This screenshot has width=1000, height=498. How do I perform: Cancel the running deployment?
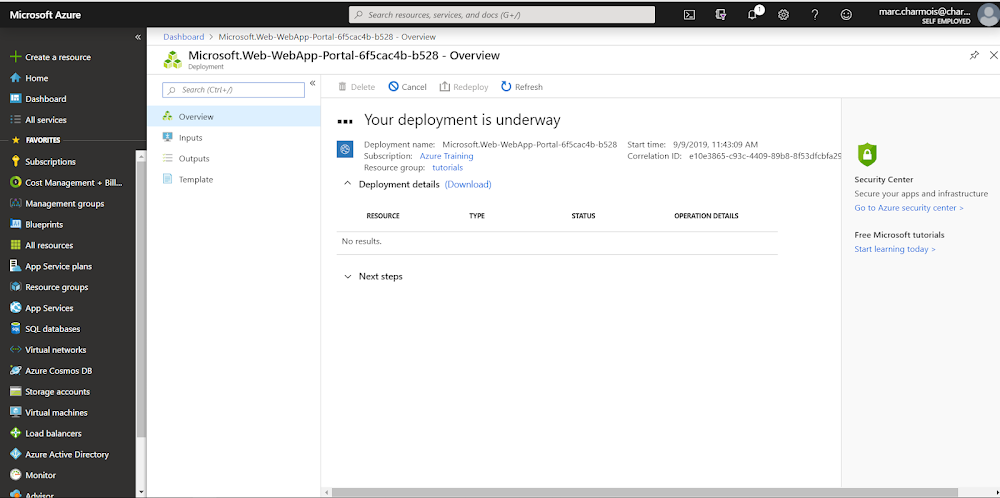[x=408, y=87]
